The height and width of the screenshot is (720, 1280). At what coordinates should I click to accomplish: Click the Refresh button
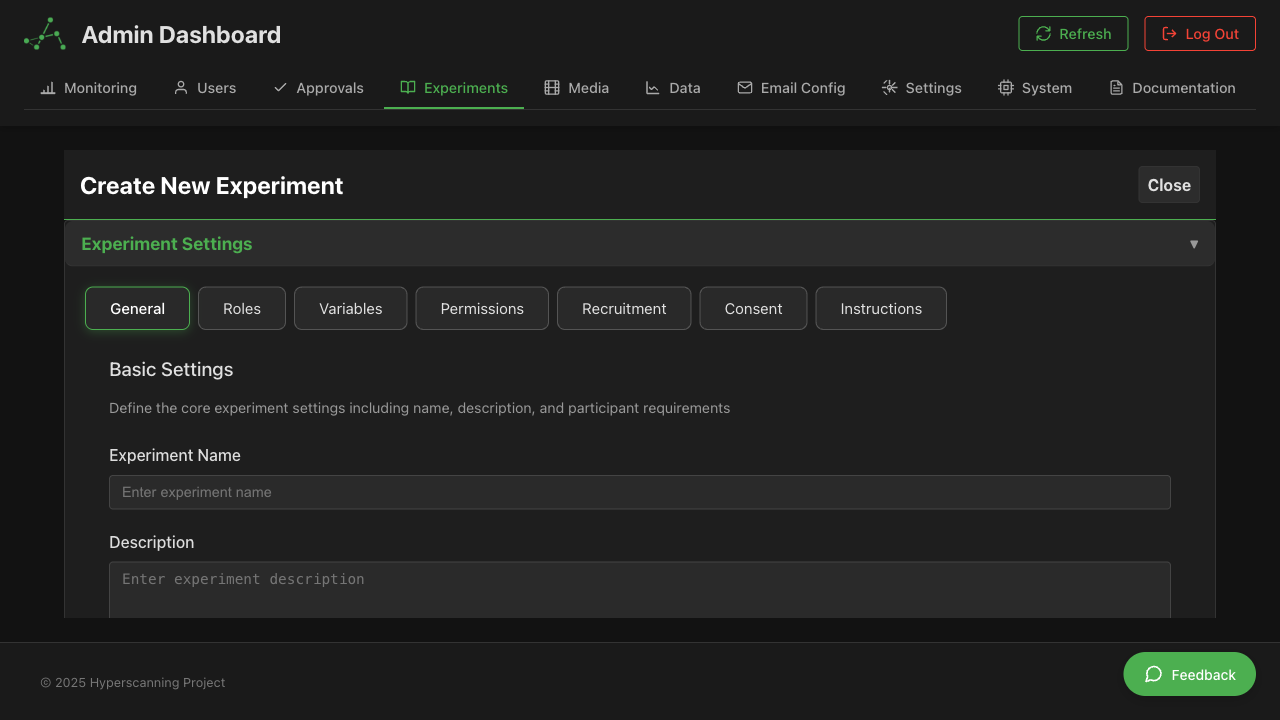coord(1073,33)
